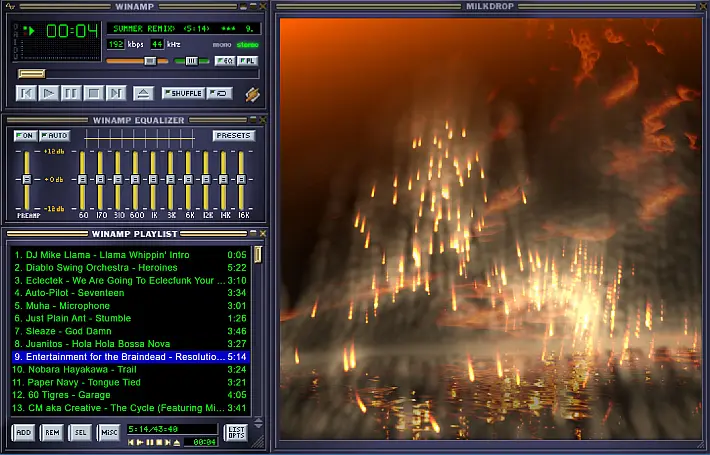This screenshot has height=455, width=710.
Task: Open files with the Eject button
Action: click(144, 94)
